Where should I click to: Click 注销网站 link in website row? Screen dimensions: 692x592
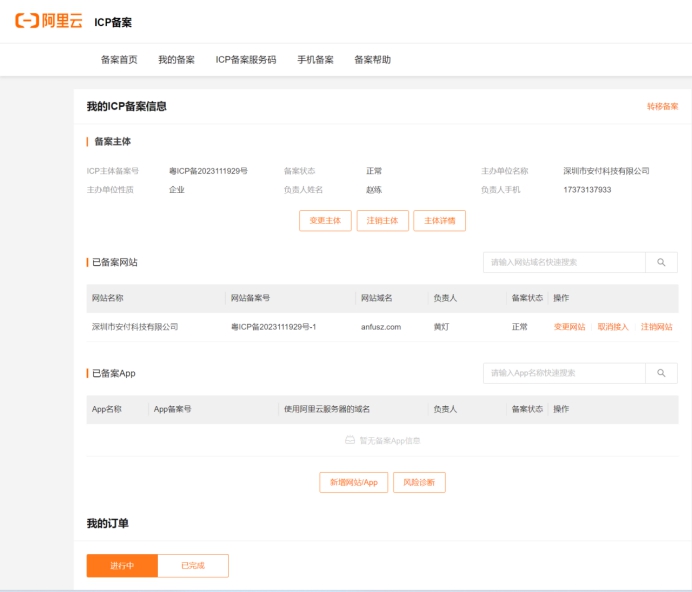(x=657, y=327)
